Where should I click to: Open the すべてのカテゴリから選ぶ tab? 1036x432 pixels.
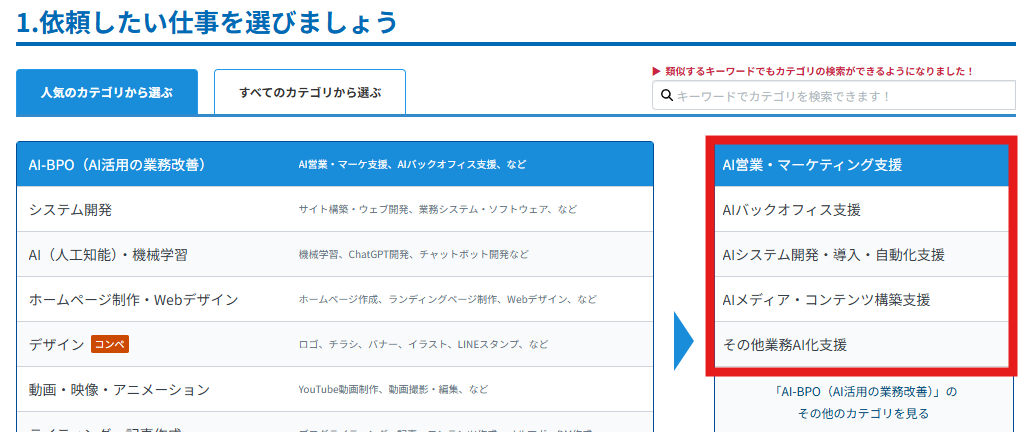click(310, 92)
